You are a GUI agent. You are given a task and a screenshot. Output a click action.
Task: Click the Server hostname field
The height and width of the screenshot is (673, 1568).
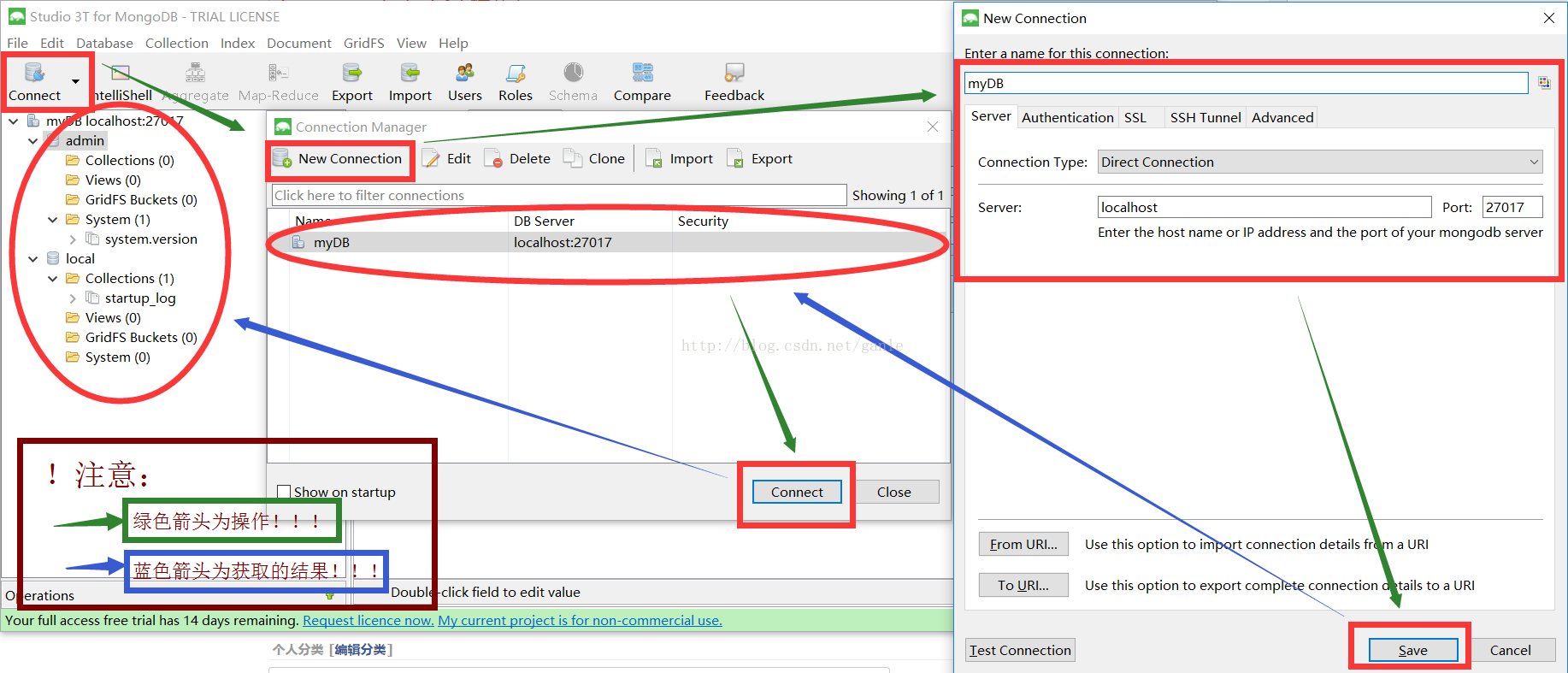pyautogui.click(x=1264, y=207)
